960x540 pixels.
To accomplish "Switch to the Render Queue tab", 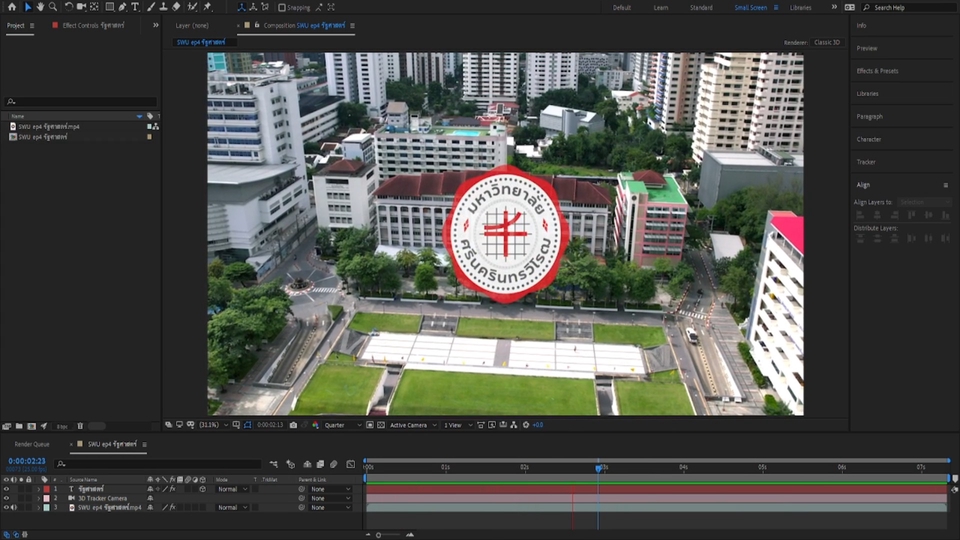I will pos(32,444).
